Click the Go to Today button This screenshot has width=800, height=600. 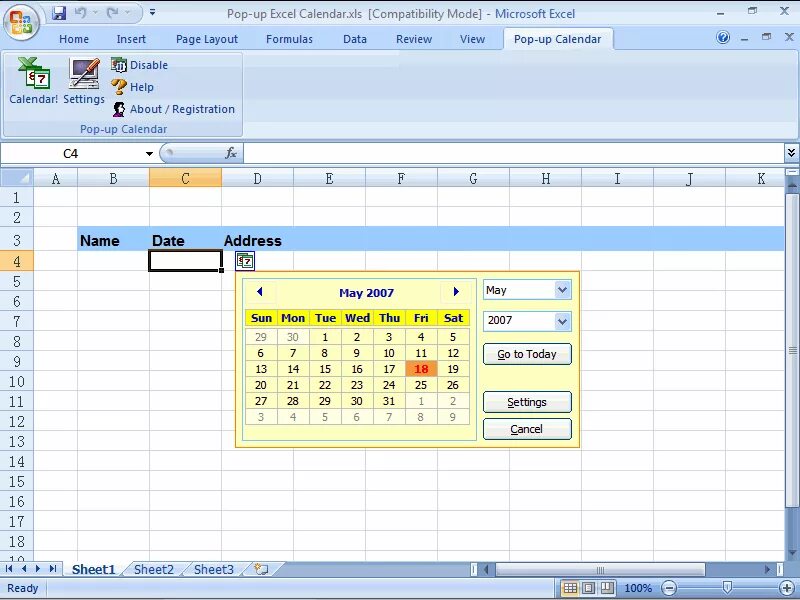point(527,354)
